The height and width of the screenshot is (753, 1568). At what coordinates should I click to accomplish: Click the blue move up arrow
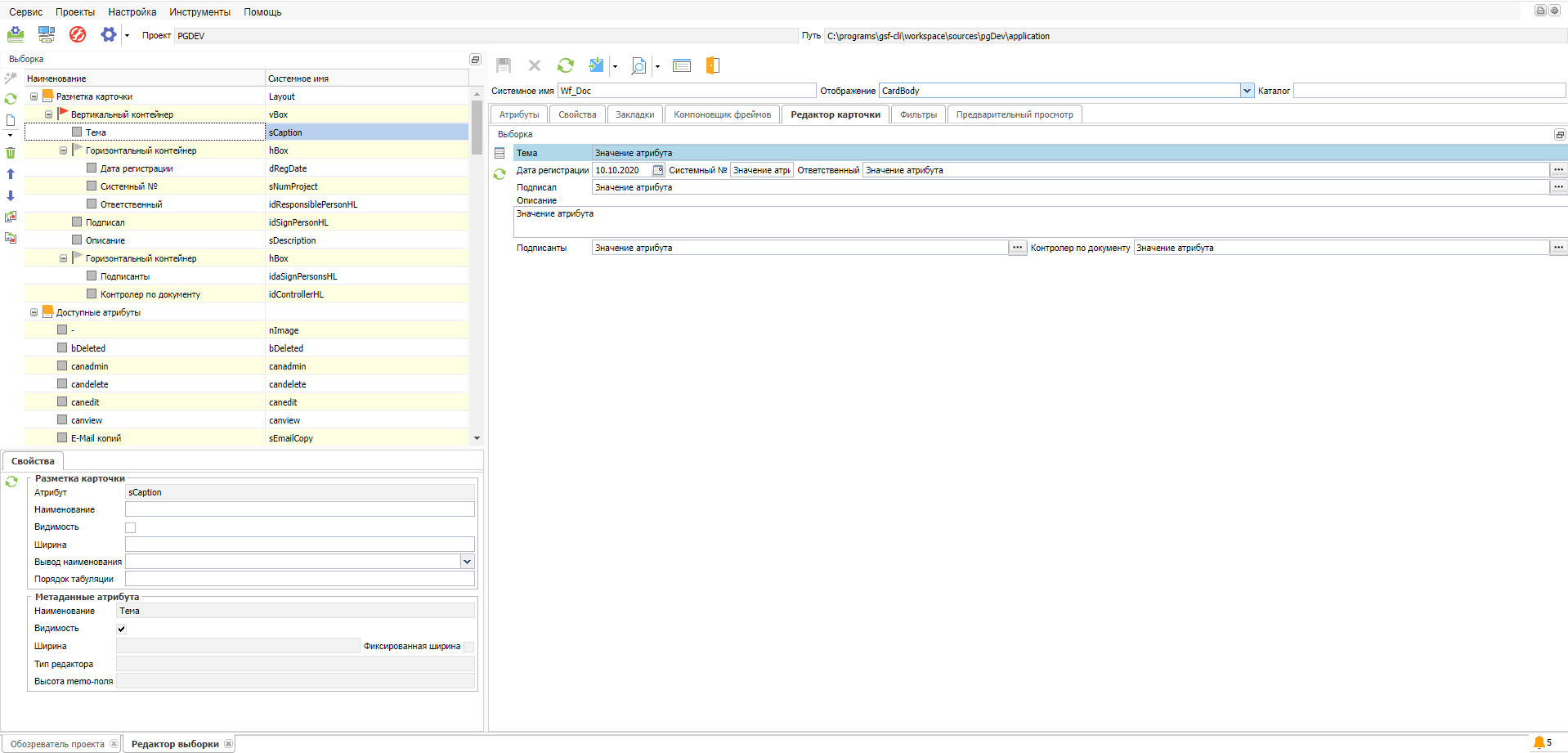pyautogui.click(x=11, y=174)
